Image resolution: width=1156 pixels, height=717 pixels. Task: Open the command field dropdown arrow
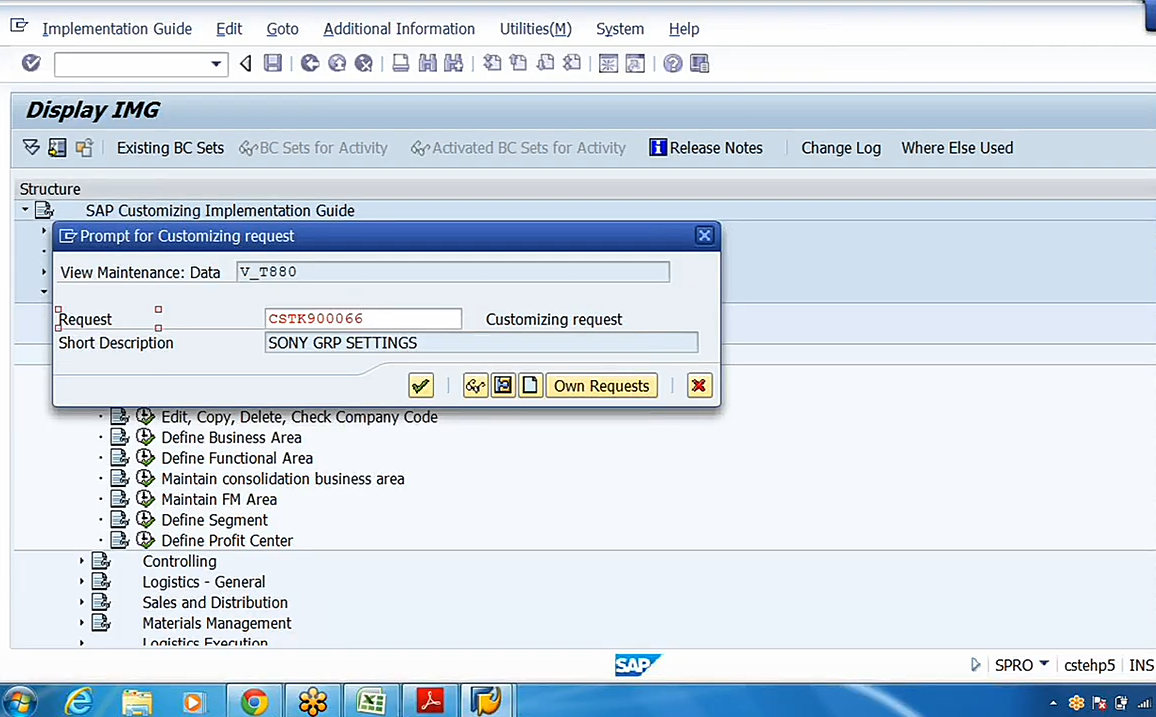pos(216,64)
